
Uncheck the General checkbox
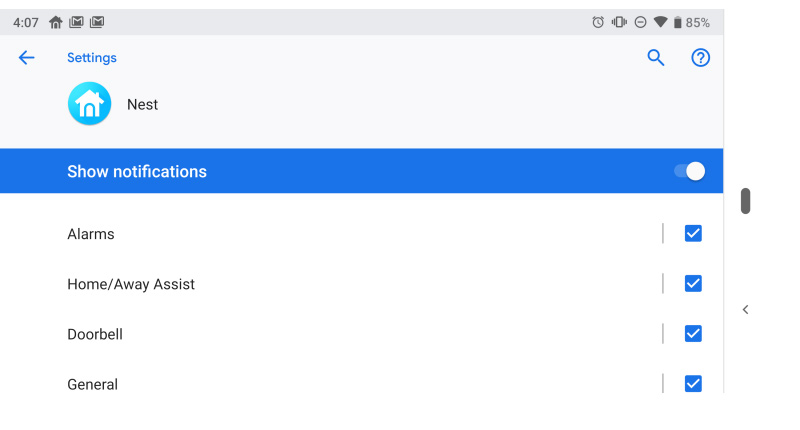(693, 384)
